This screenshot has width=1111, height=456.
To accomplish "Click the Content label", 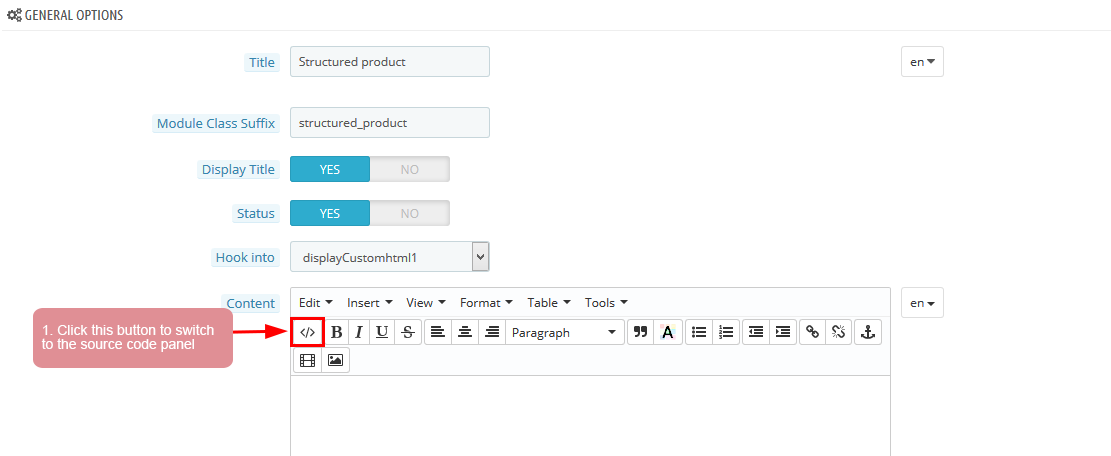I will [250, 303].
